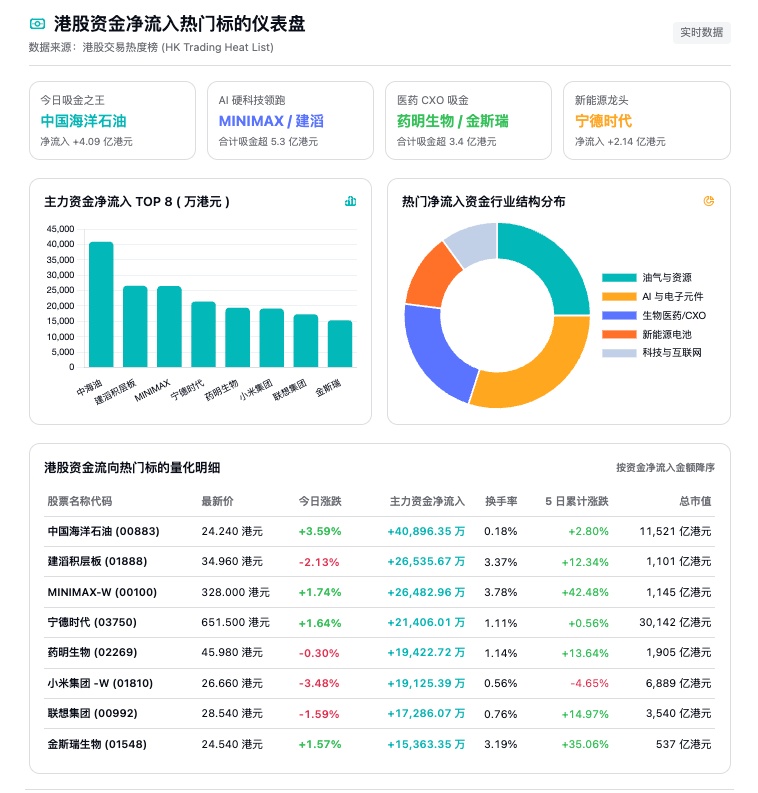This screenshot has width=758, height=793.
Task: Sort by 5 日累计涨跌 column header
Action: pyautogui.click(x=576, y=501)
